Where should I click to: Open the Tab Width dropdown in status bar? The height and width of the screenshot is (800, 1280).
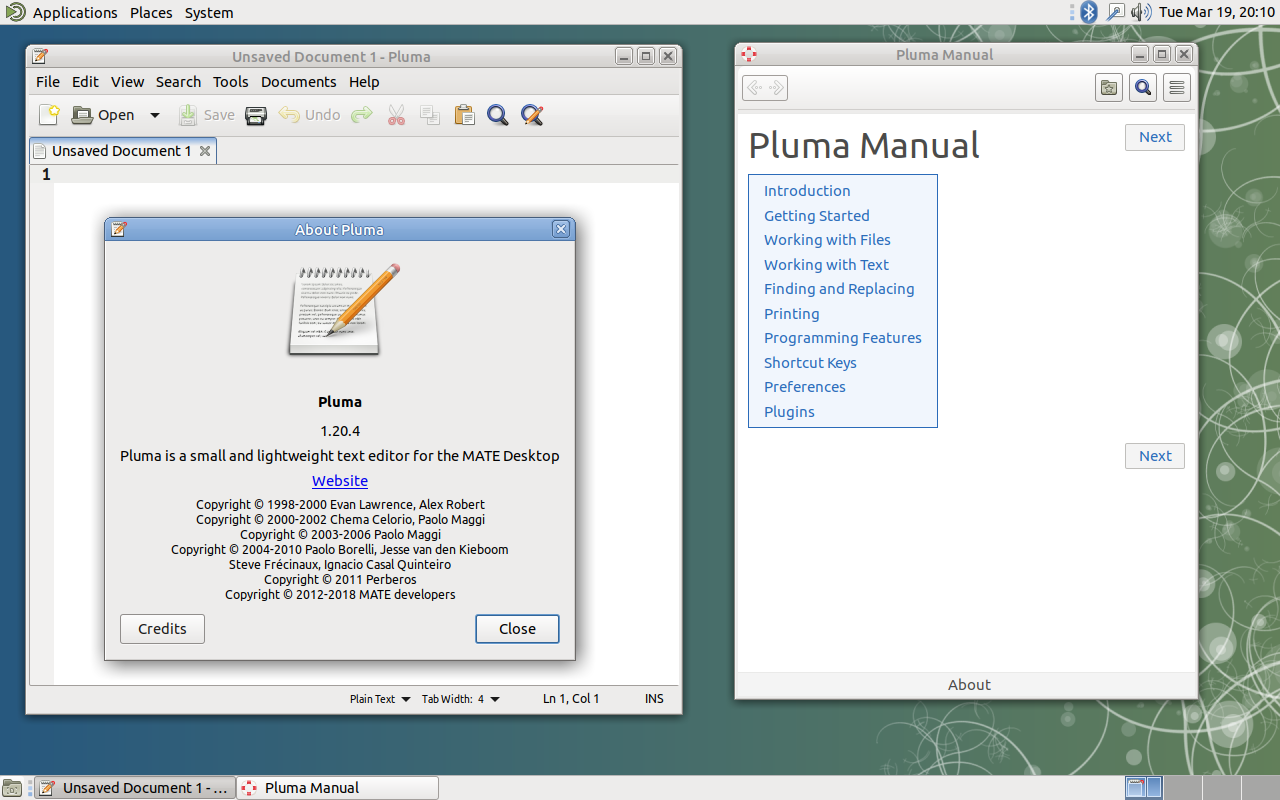(x=460, y=699)
